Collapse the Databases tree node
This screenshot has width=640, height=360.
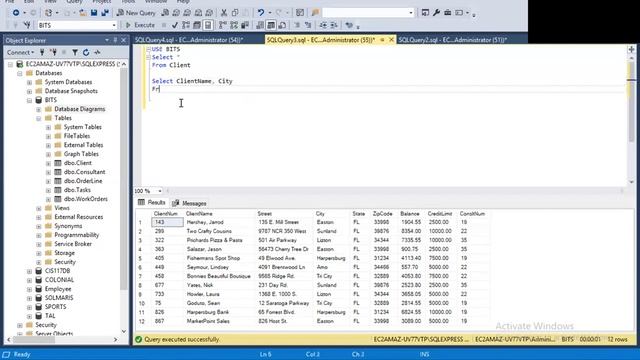[x=20, y=73]
